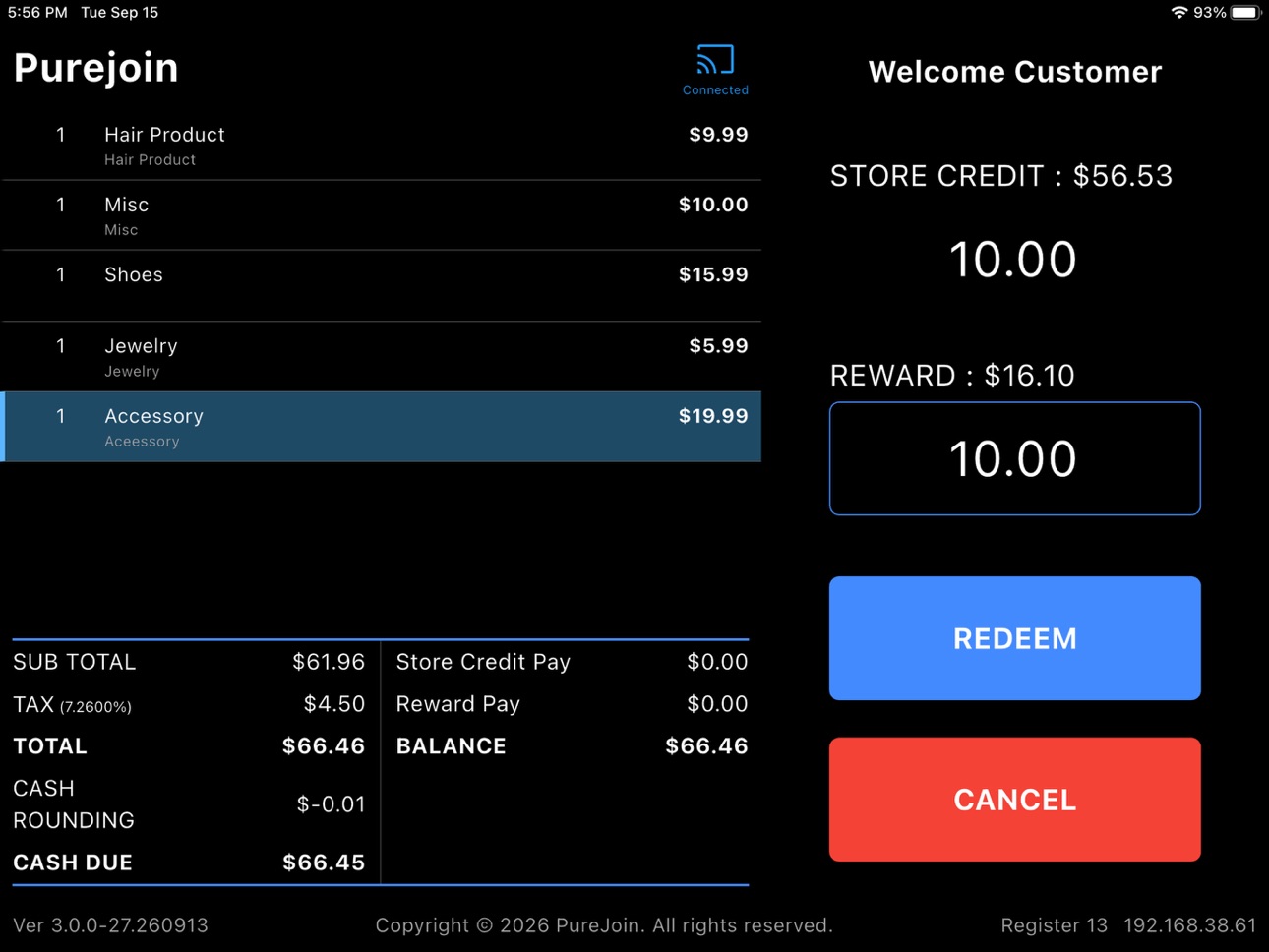This screenshot has width=1269, height=952.
Task: Click the $10.00 Misc price
Action: (713, 205)
